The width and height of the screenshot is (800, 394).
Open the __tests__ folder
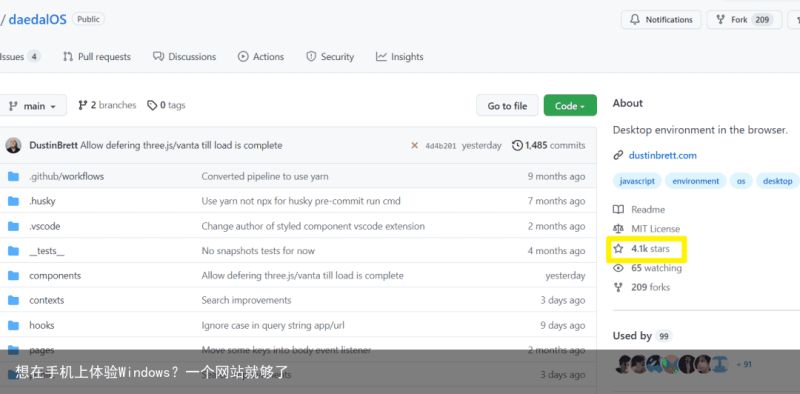tap(46, 251)
